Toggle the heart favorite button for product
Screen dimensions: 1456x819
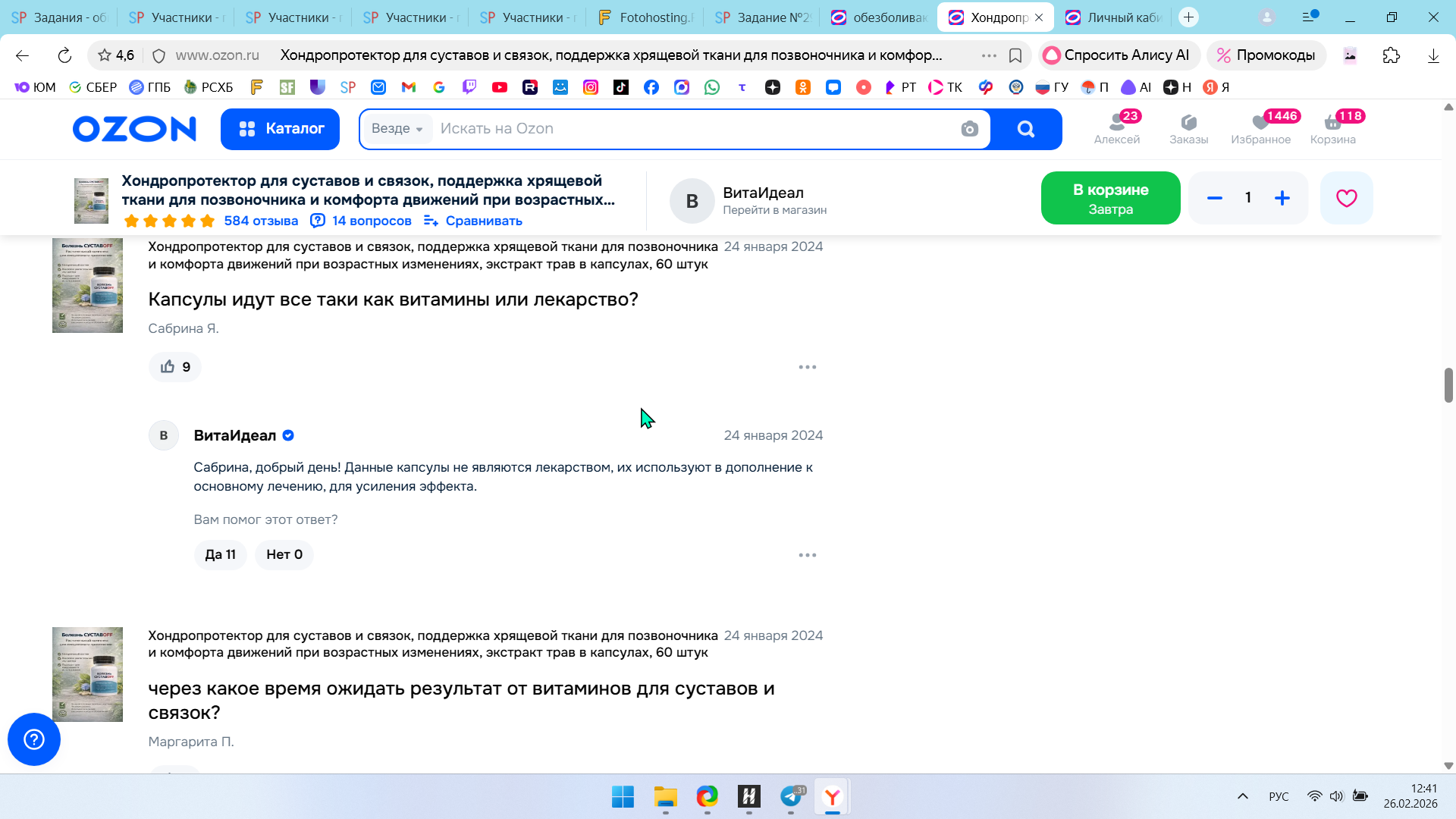tap(1346, 198)
